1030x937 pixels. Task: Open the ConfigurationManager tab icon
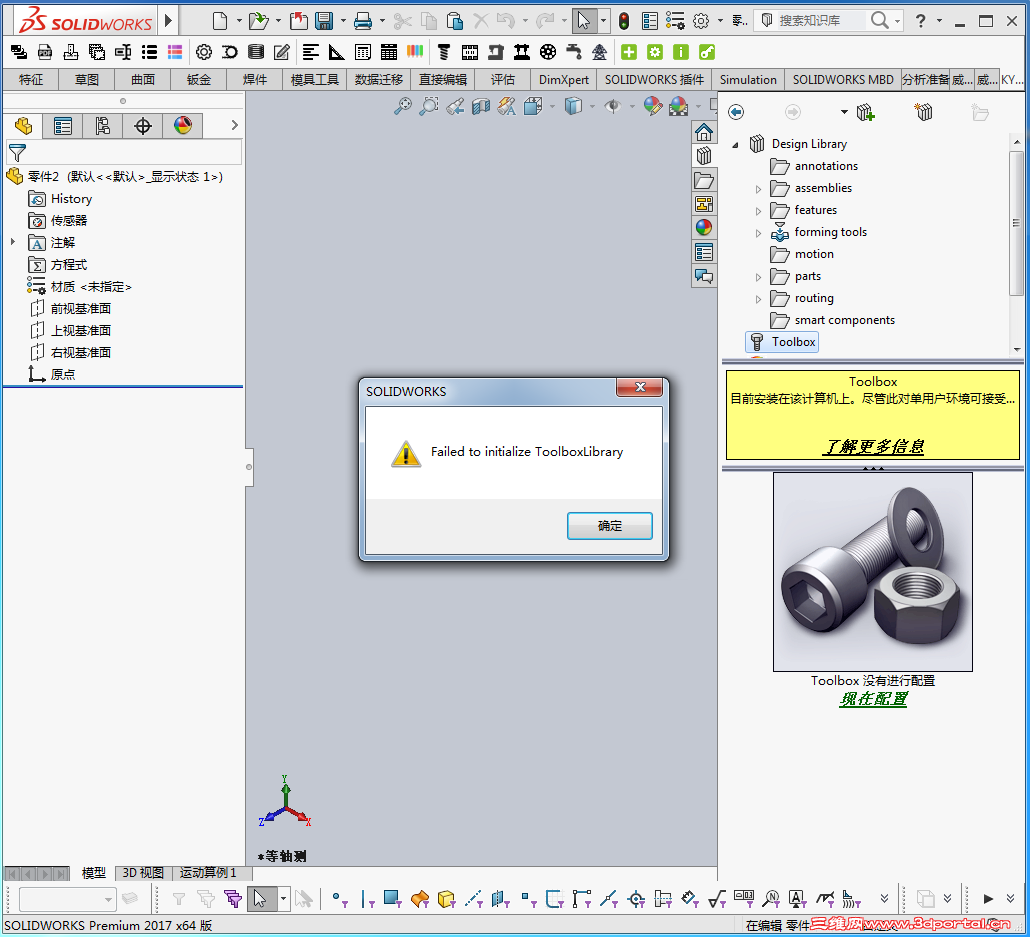click(102, 126)
